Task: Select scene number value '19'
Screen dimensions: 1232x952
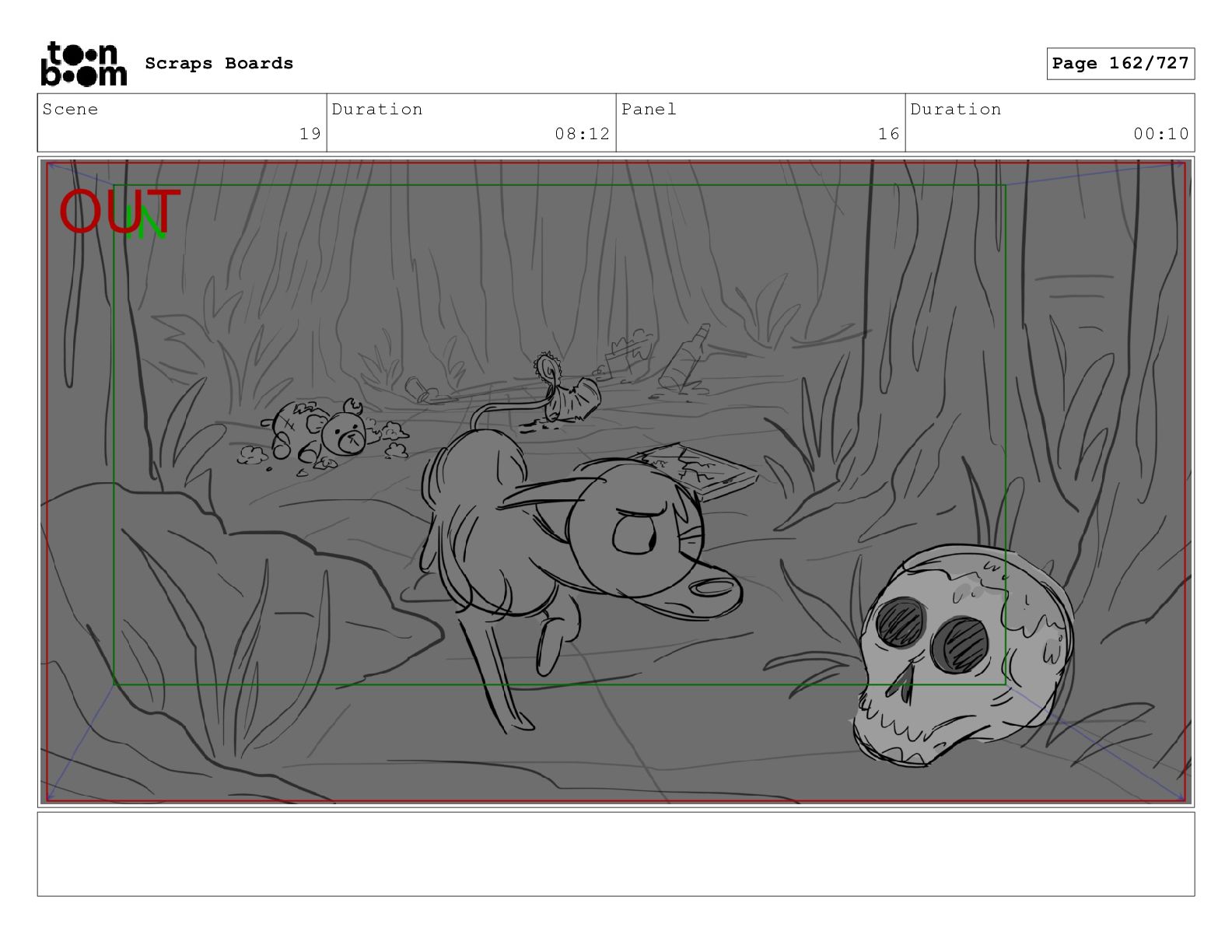Action: click(x=310, y=134)
